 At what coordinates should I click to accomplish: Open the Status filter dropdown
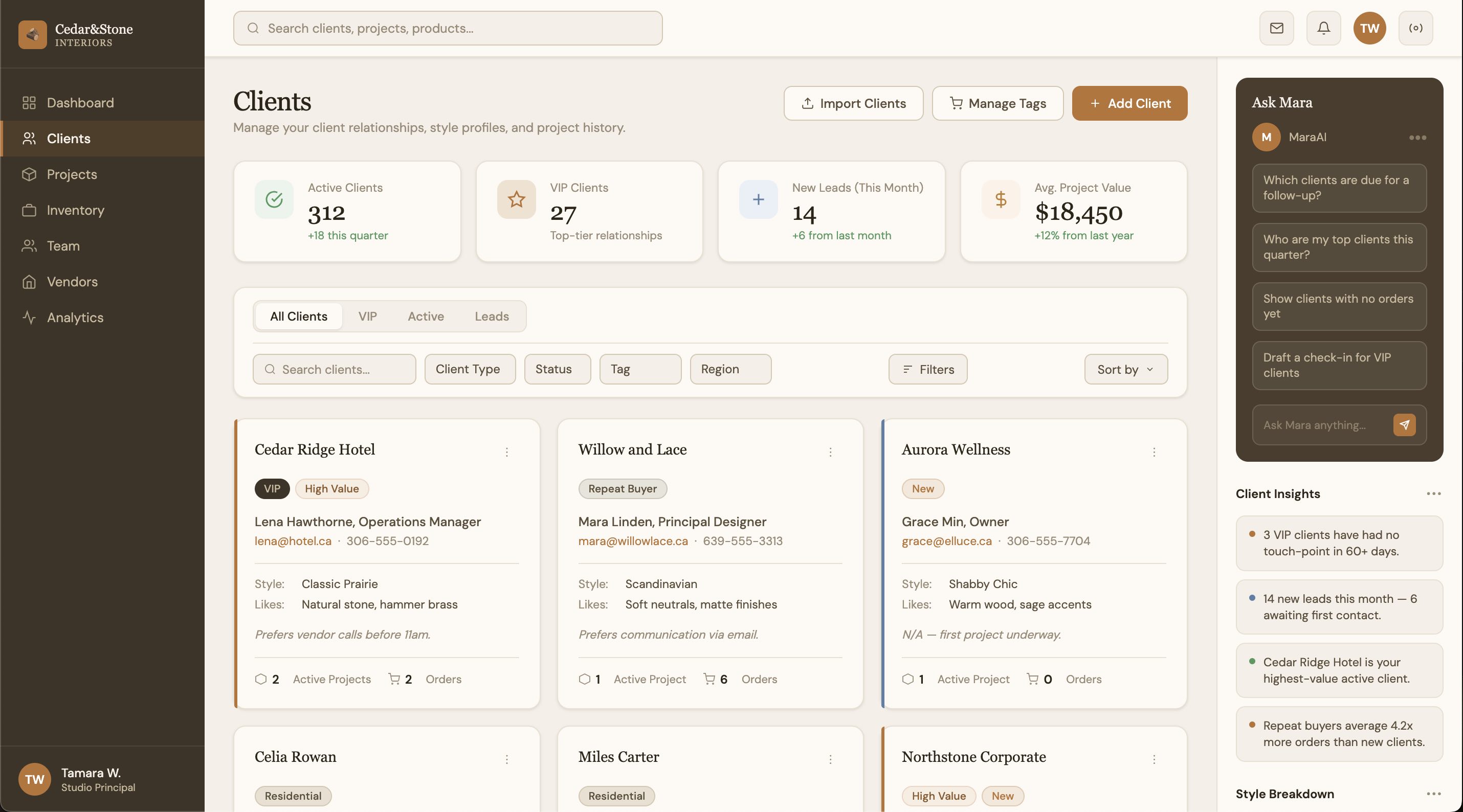pos(557,369)
